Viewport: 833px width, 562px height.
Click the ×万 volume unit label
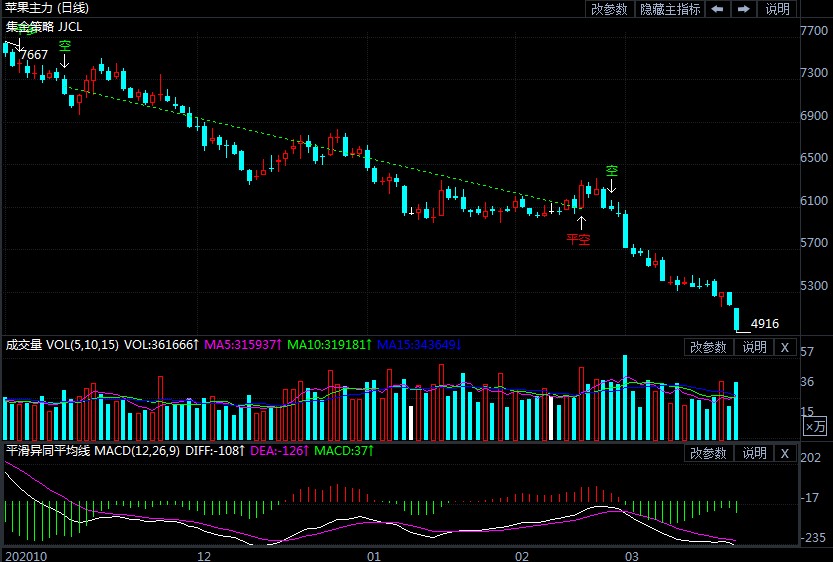[x=815, y=427]
